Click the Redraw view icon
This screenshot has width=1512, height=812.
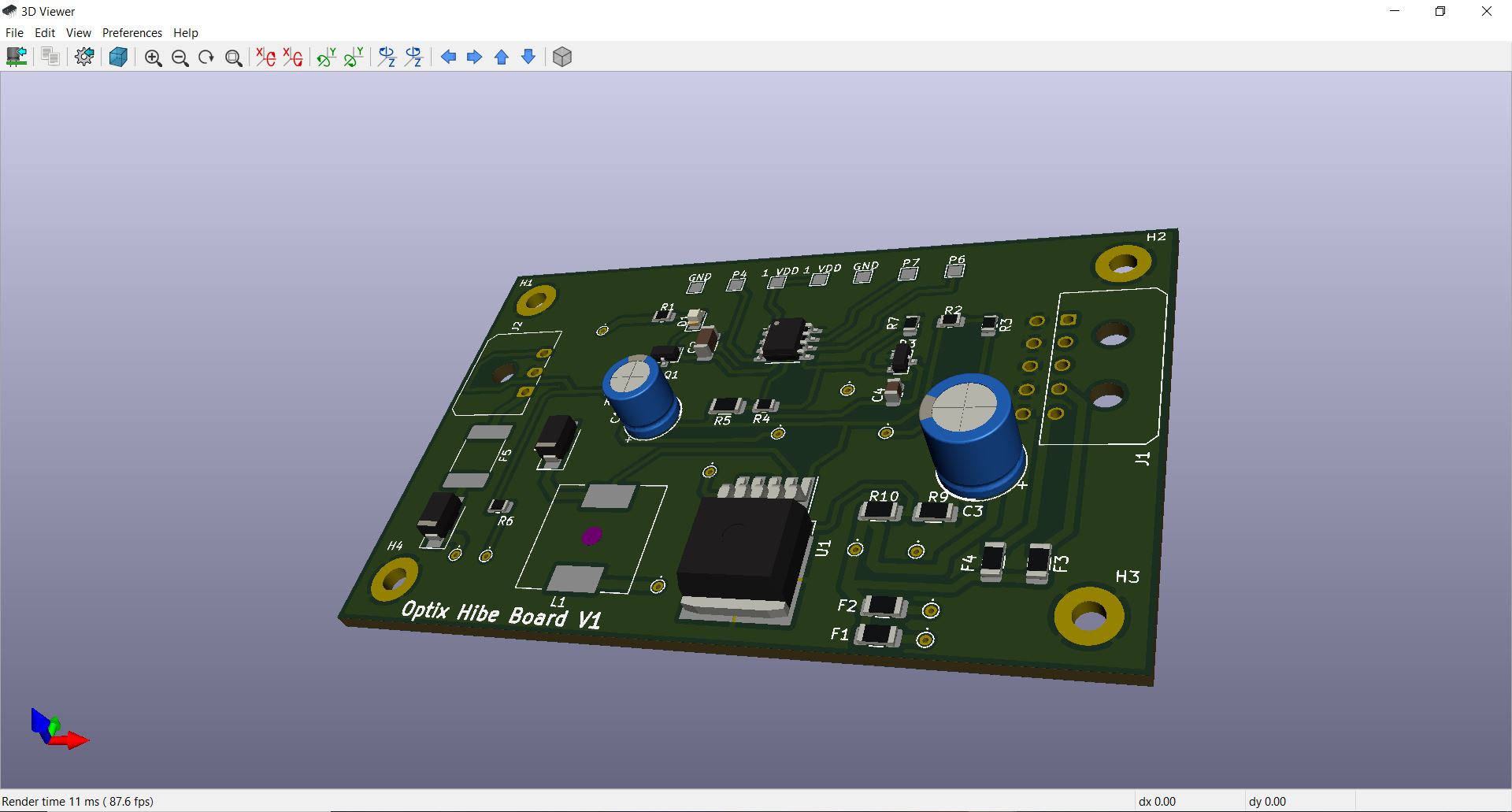pos(206,57)
